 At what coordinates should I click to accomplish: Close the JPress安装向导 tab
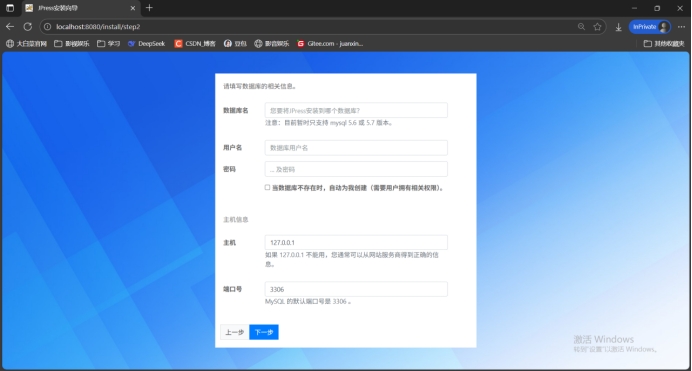[x=132, y=8]
